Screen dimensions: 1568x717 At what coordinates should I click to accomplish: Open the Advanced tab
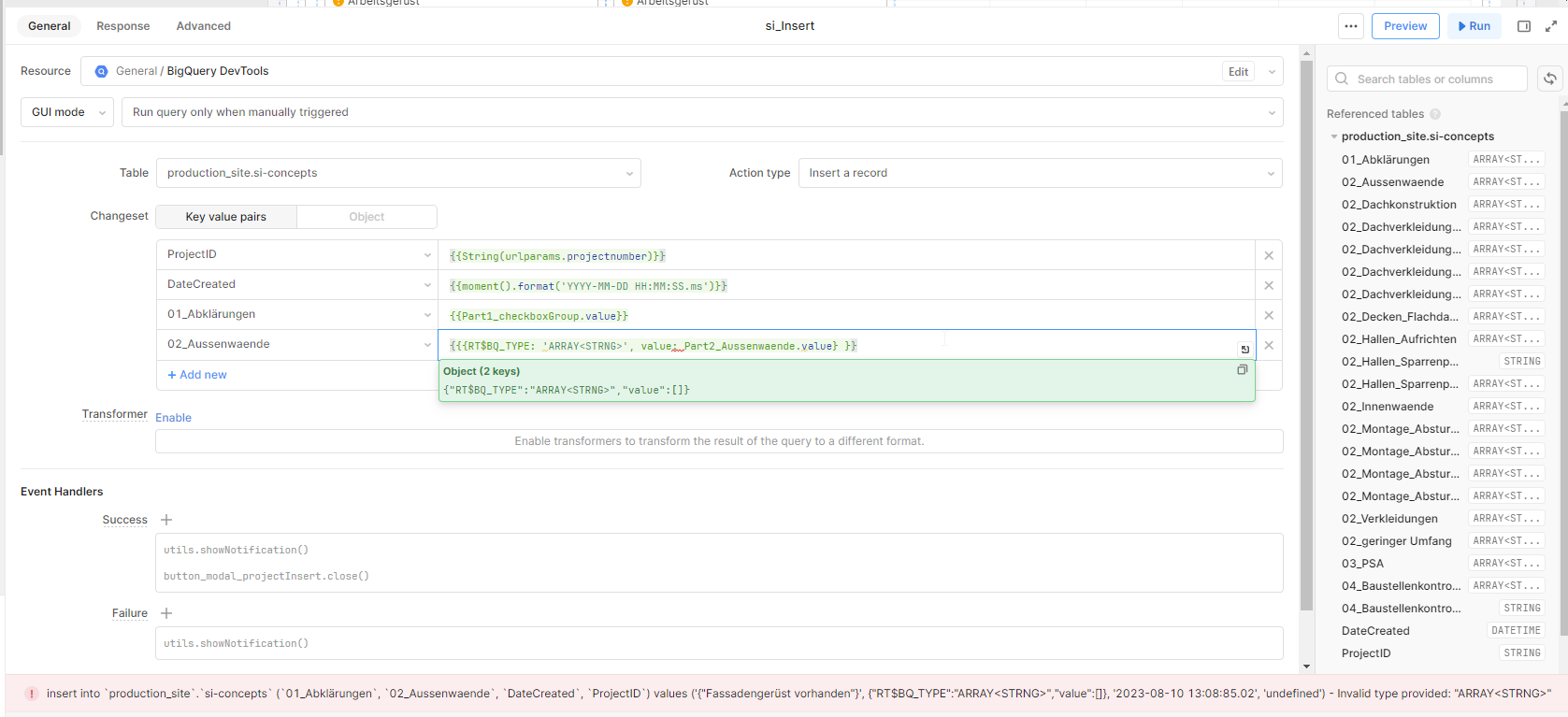pos(203,26)
